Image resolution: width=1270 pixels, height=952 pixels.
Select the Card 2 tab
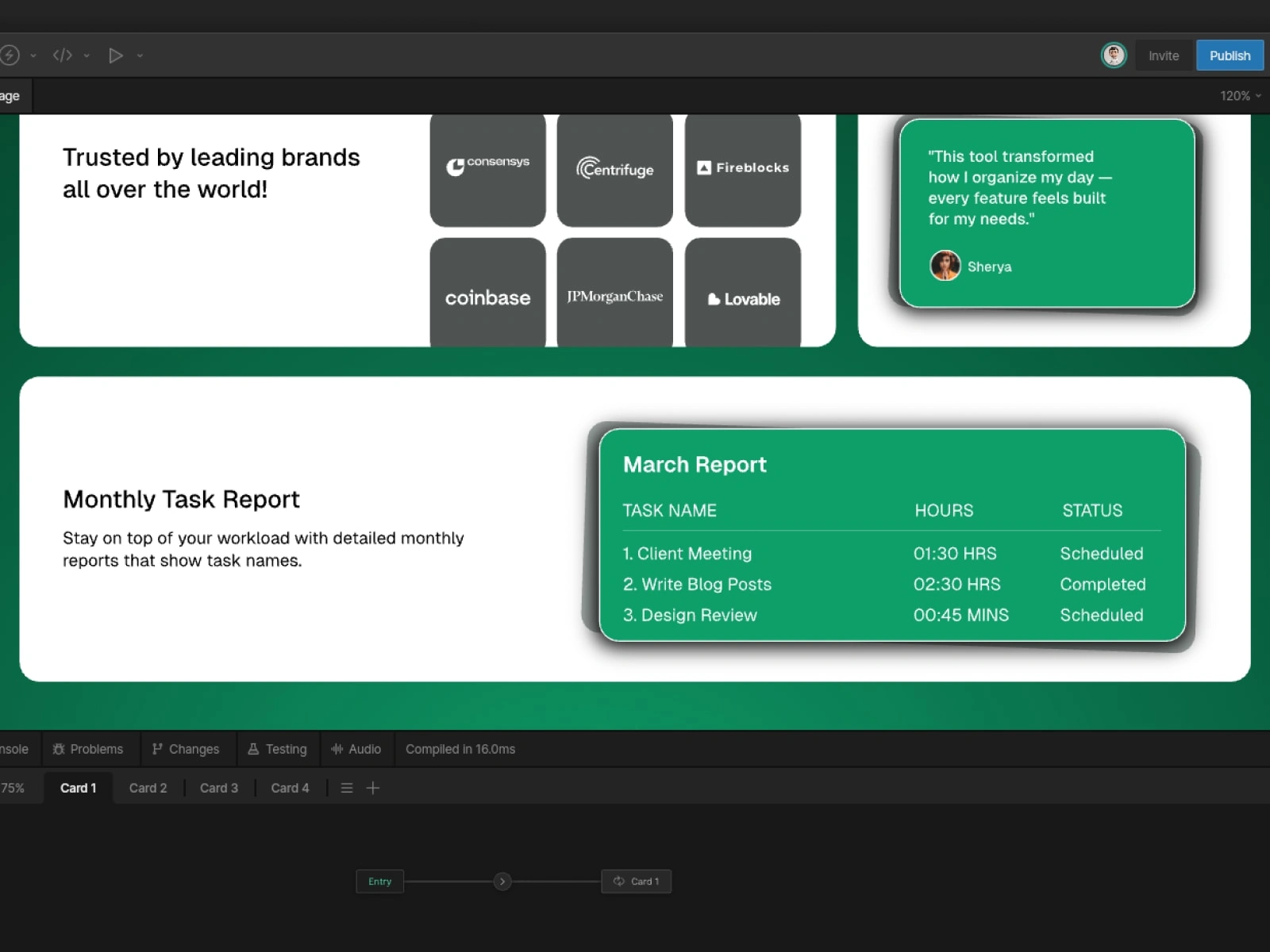pyautogui.click(x=148, y=788)
